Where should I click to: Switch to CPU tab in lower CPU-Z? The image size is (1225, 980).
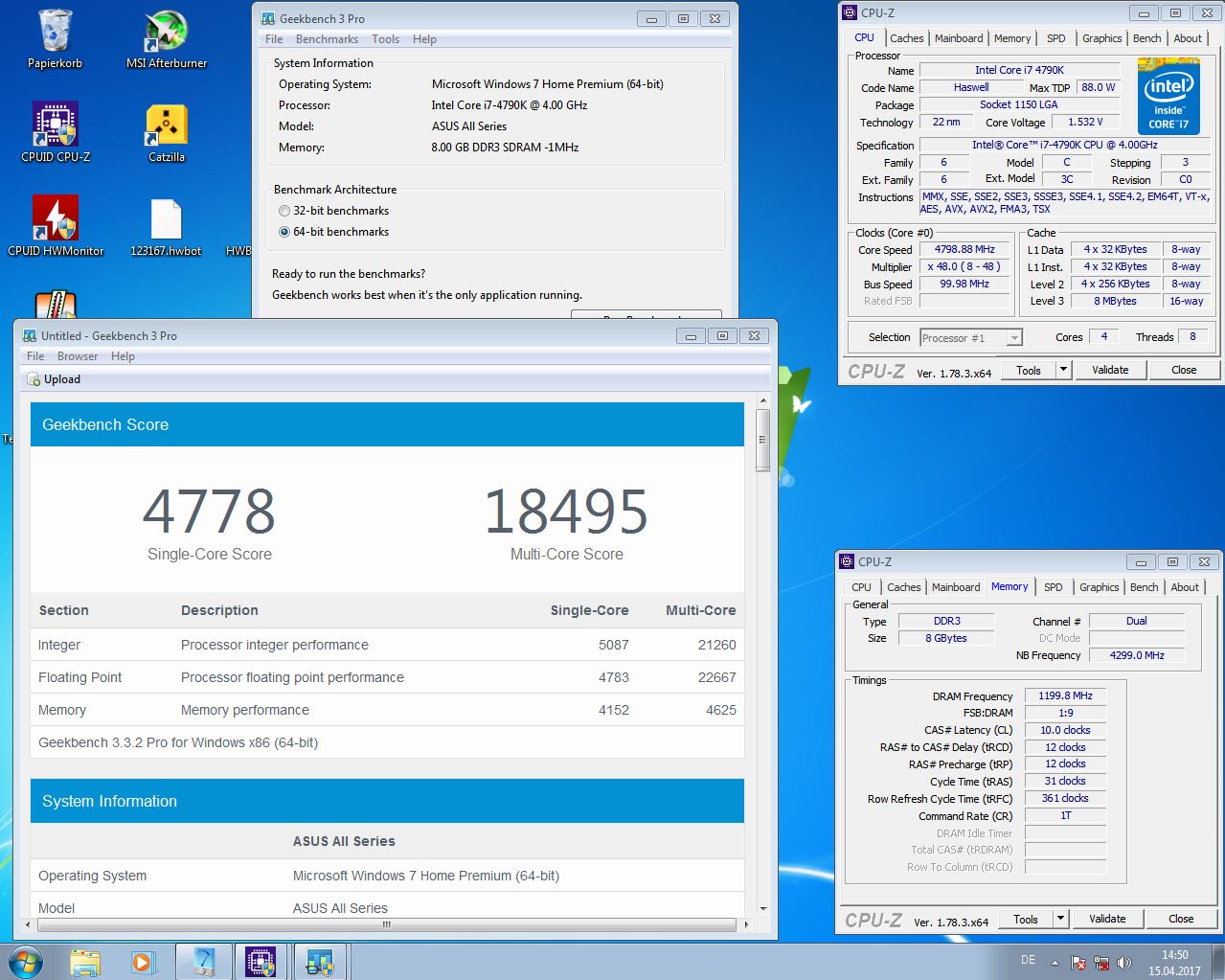click(861, 587)
